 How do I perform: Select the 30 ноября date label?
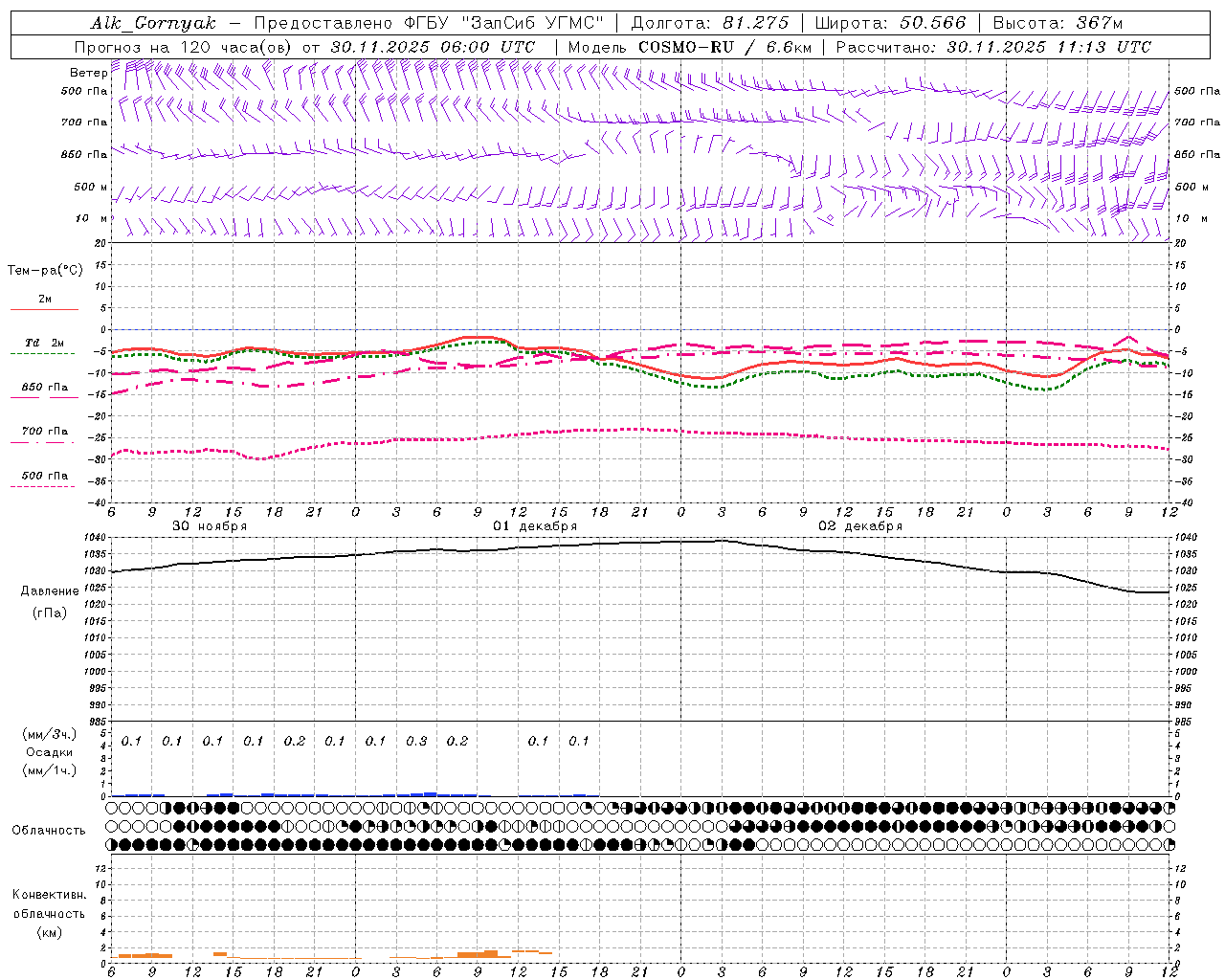click(x=210, y=526)
